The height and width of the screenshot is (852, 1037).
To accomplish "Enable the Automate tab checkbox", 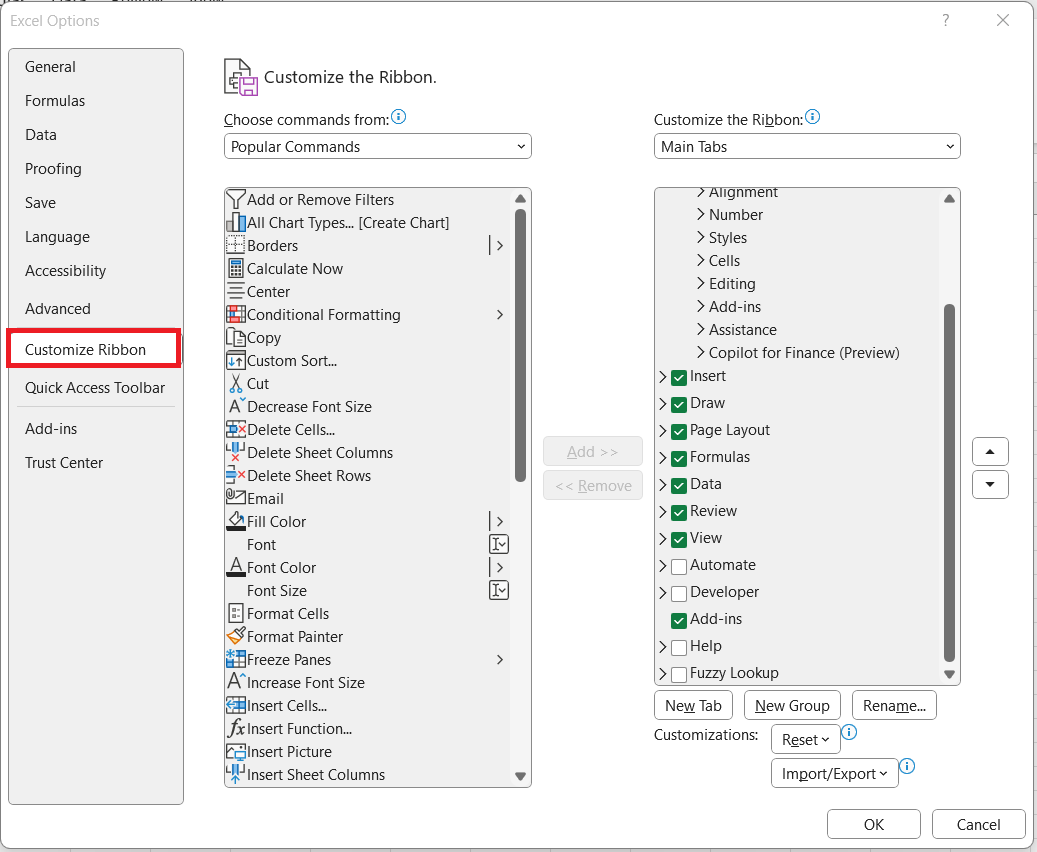I will coord(679,566).
